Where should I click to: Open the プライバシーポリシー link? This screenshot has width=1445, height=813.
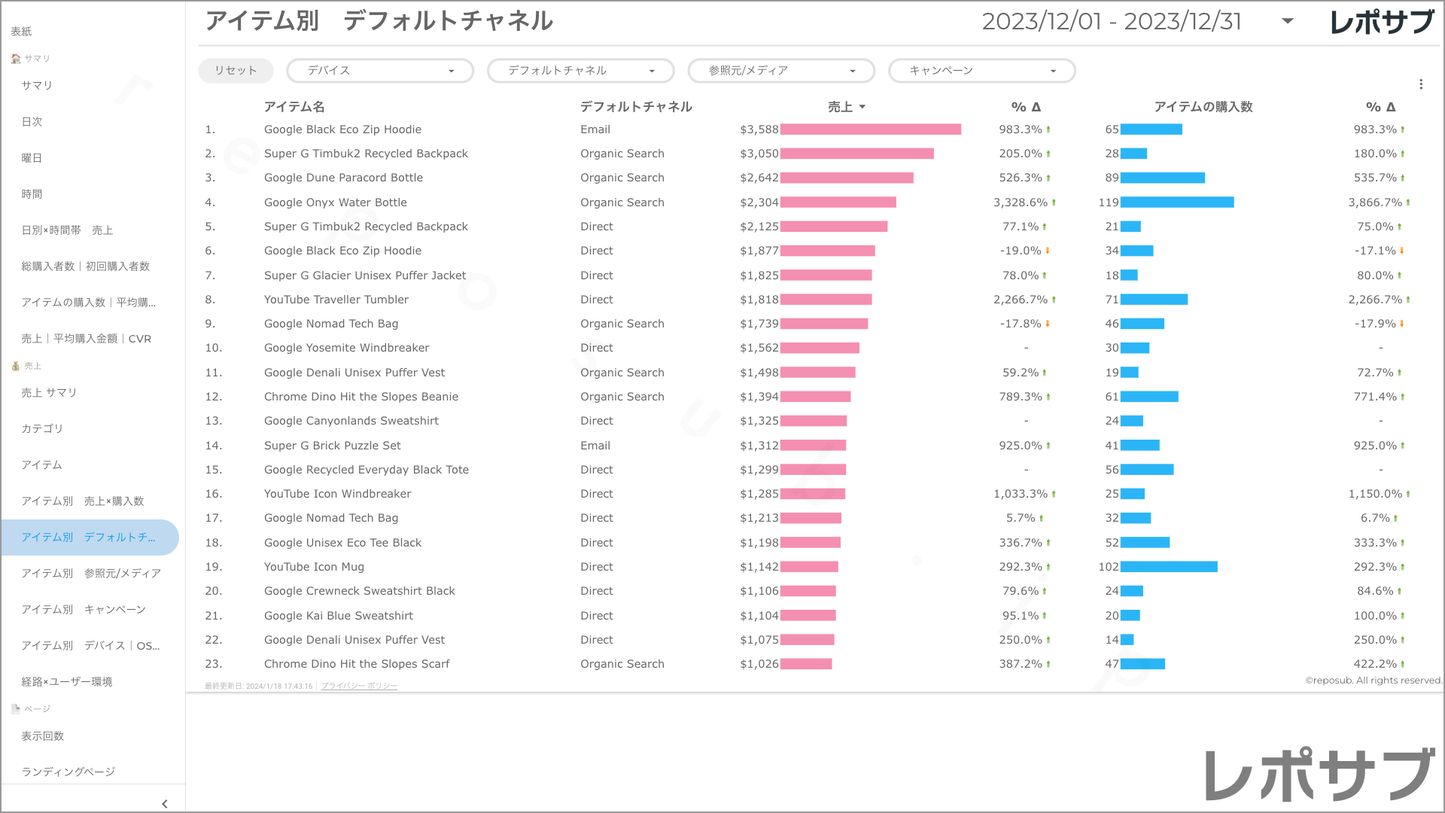click(x=359, y=686)
